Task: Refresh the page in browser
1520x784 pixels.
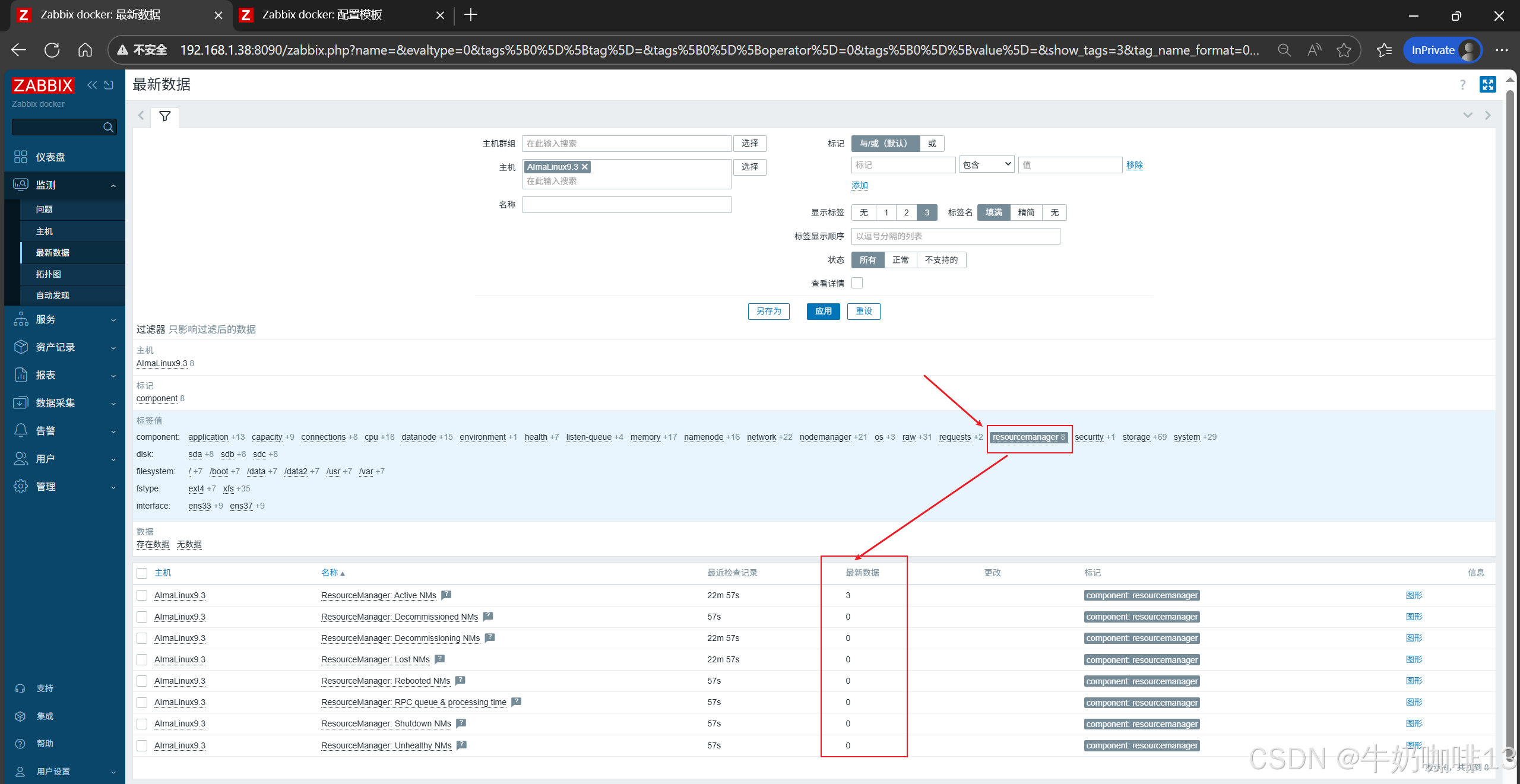Action: click(x=52, y=50)
